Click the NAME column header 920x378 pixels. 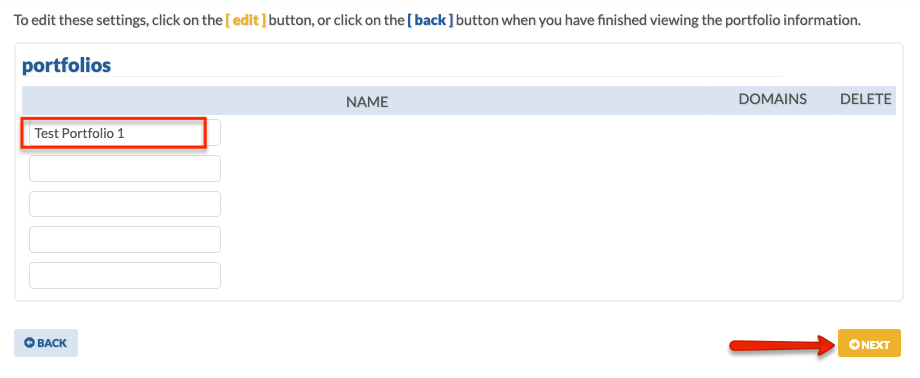367,102
